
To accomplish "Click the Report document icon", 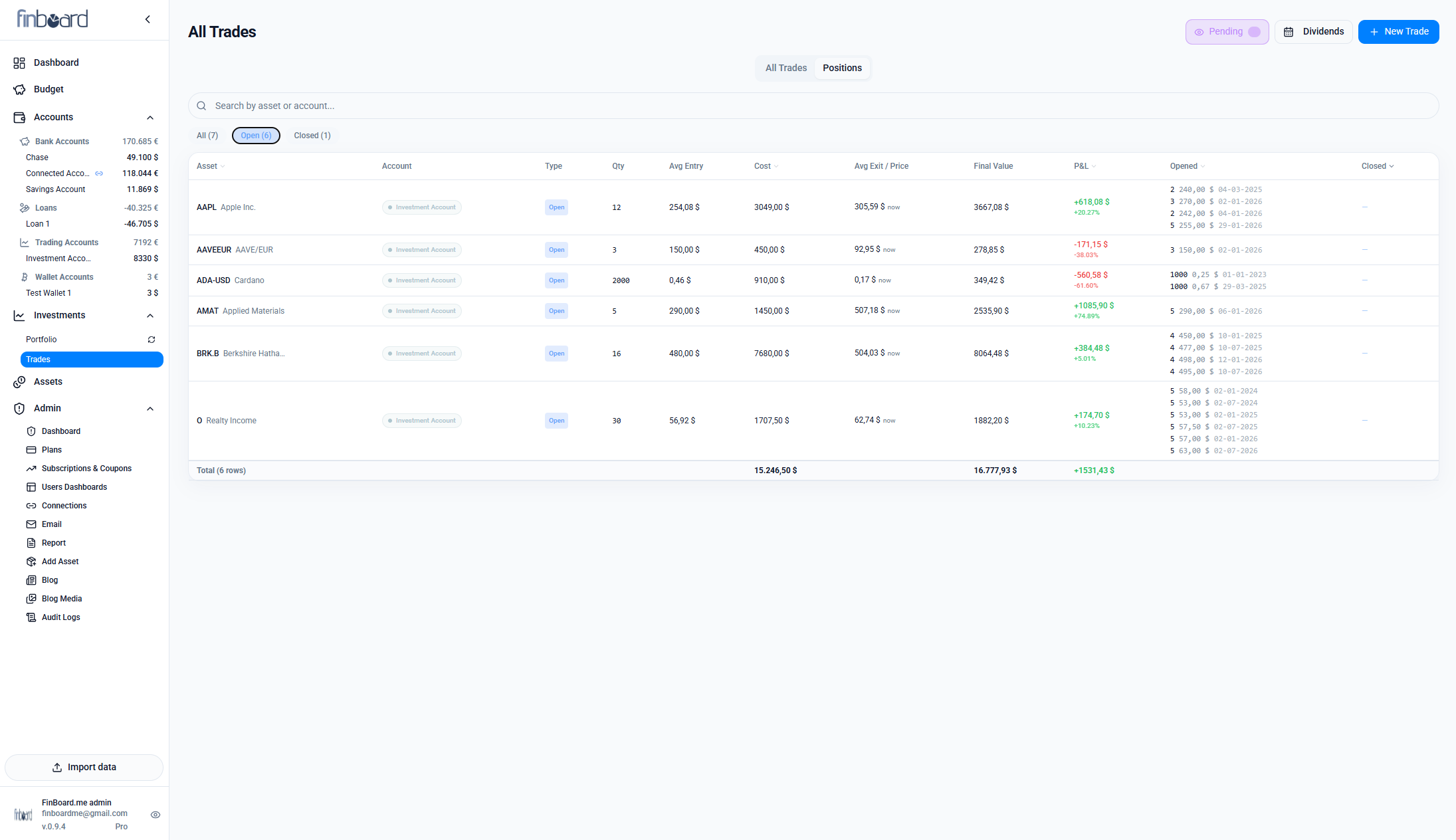I will tap(31, 543).
